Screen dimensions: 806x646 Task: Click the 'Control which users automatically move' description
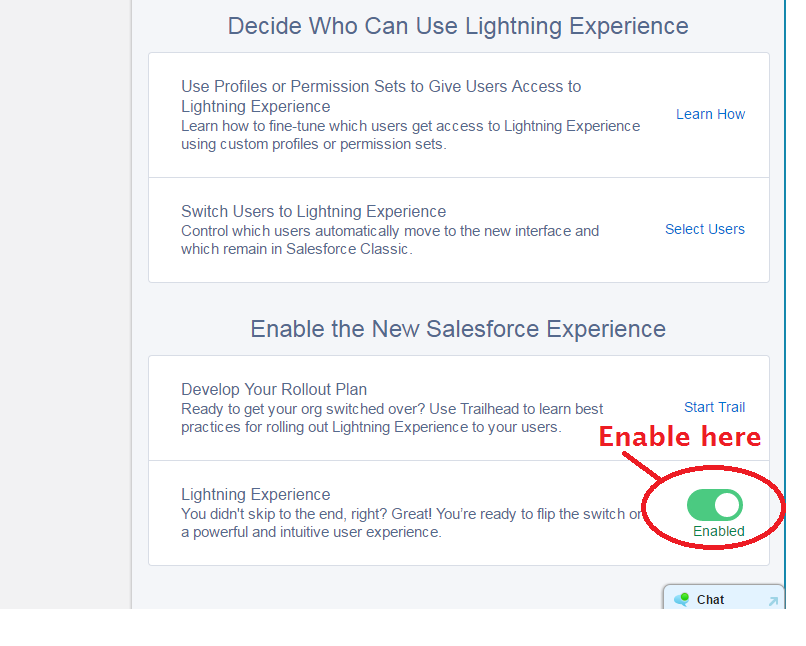coord(390,239)
